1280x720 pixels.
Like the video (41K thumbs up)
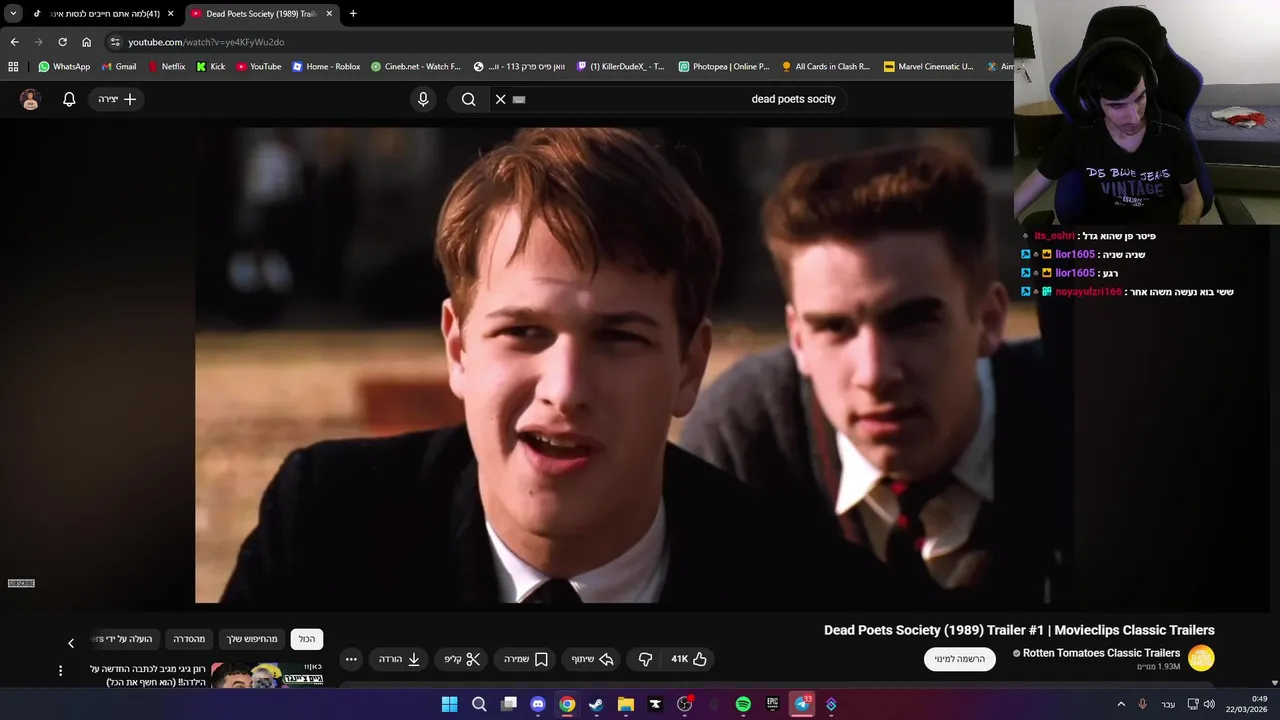click(x=689, y=659)
